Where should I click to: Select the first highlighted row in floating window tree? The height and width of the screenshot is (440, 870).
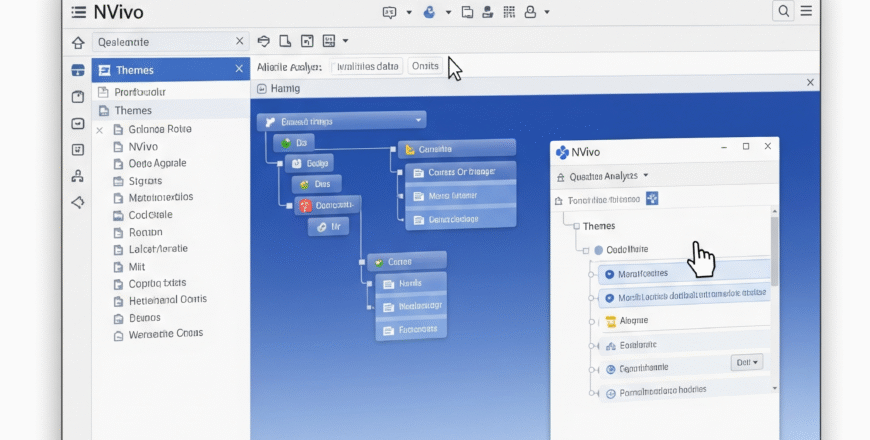click(x=684, y=274)
